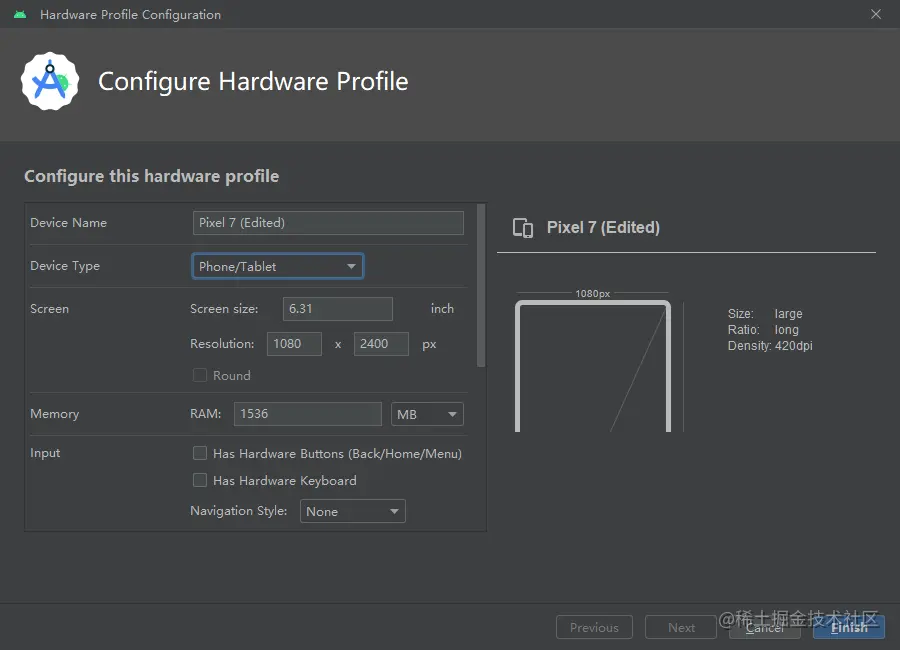Click the device screen preview outline

pos(593,366)
